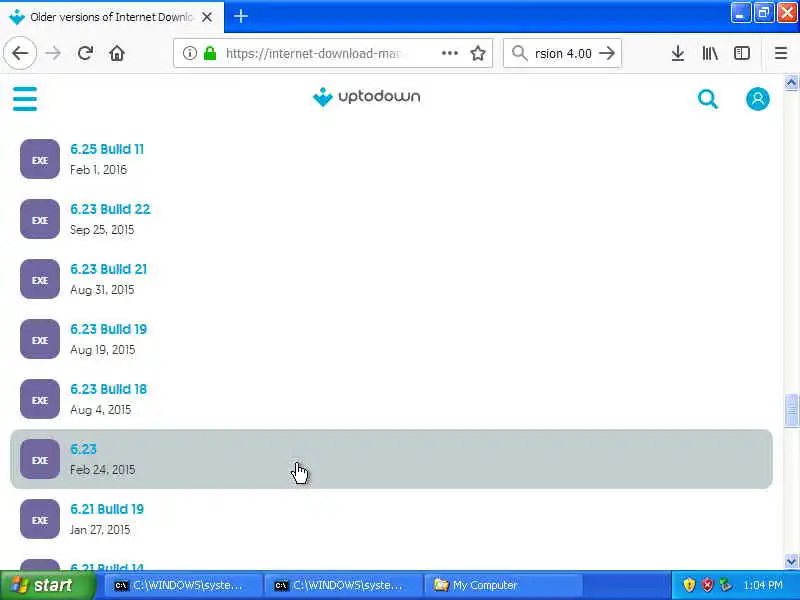The height and width of the screenshot is (600, 800).
Task: Click the vertical scrollbar thumb
Action: point(791,410)
